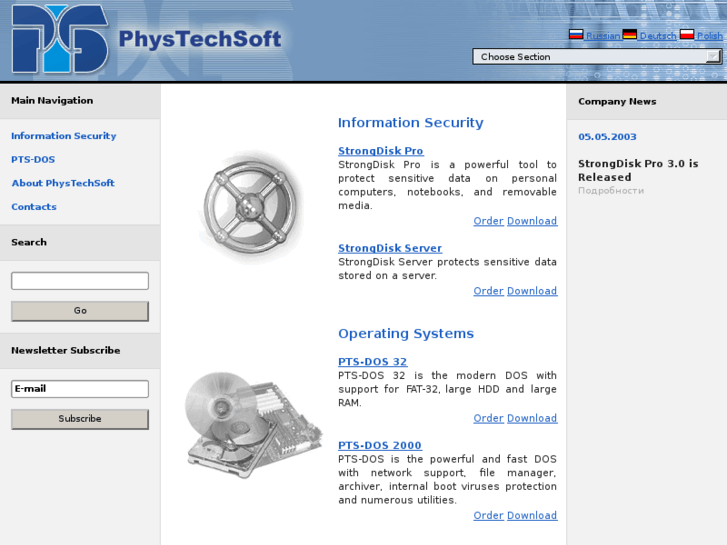Open Contacts navigation item
727x545 pixels.
[x=34, y=207]
